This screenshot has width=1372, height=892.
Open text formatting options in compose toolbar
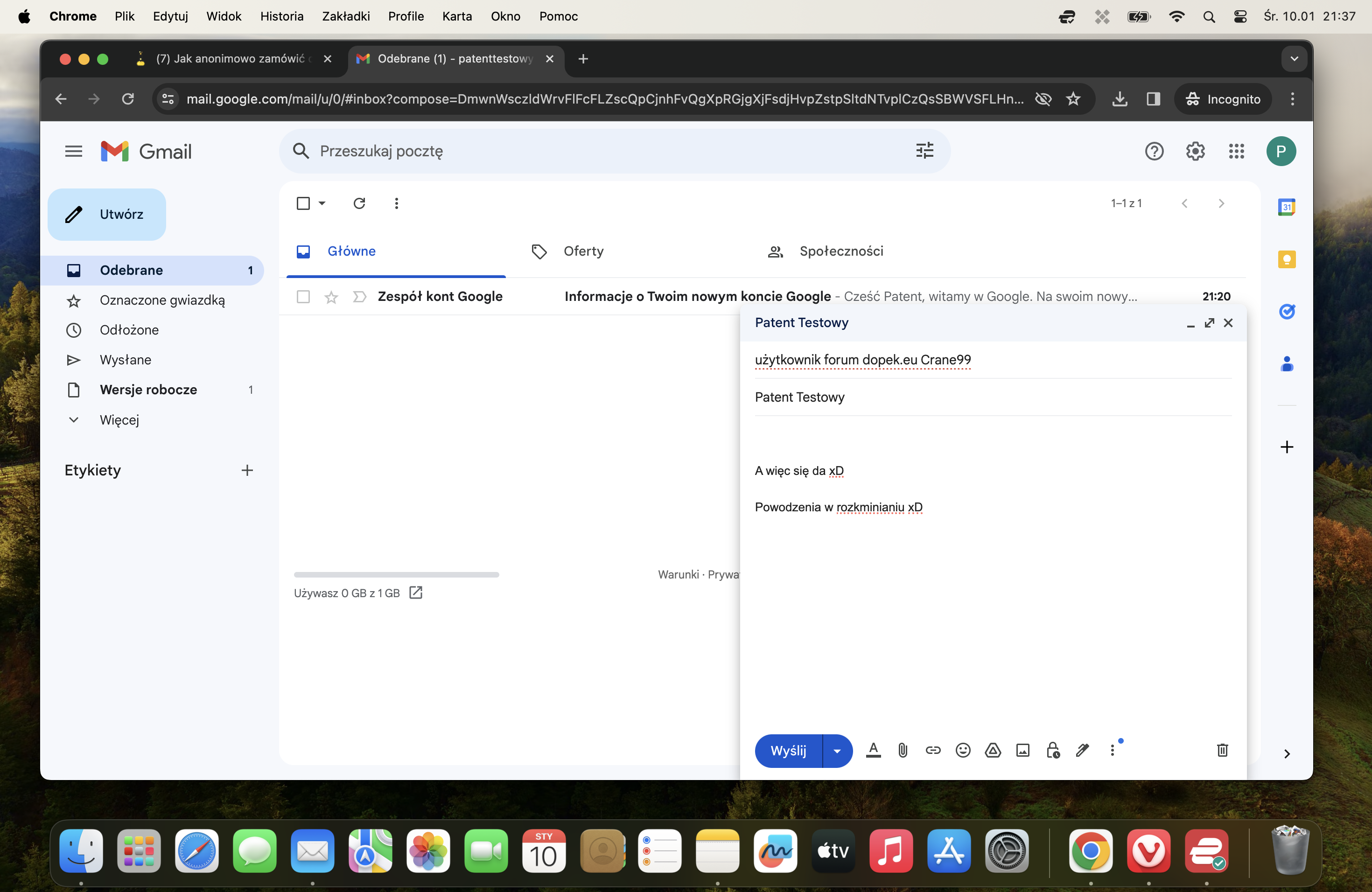[x=873, y=750]
